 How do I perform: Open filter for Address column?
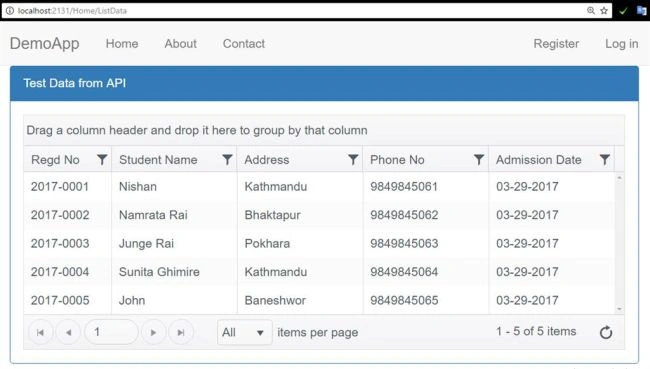[353, 160]
